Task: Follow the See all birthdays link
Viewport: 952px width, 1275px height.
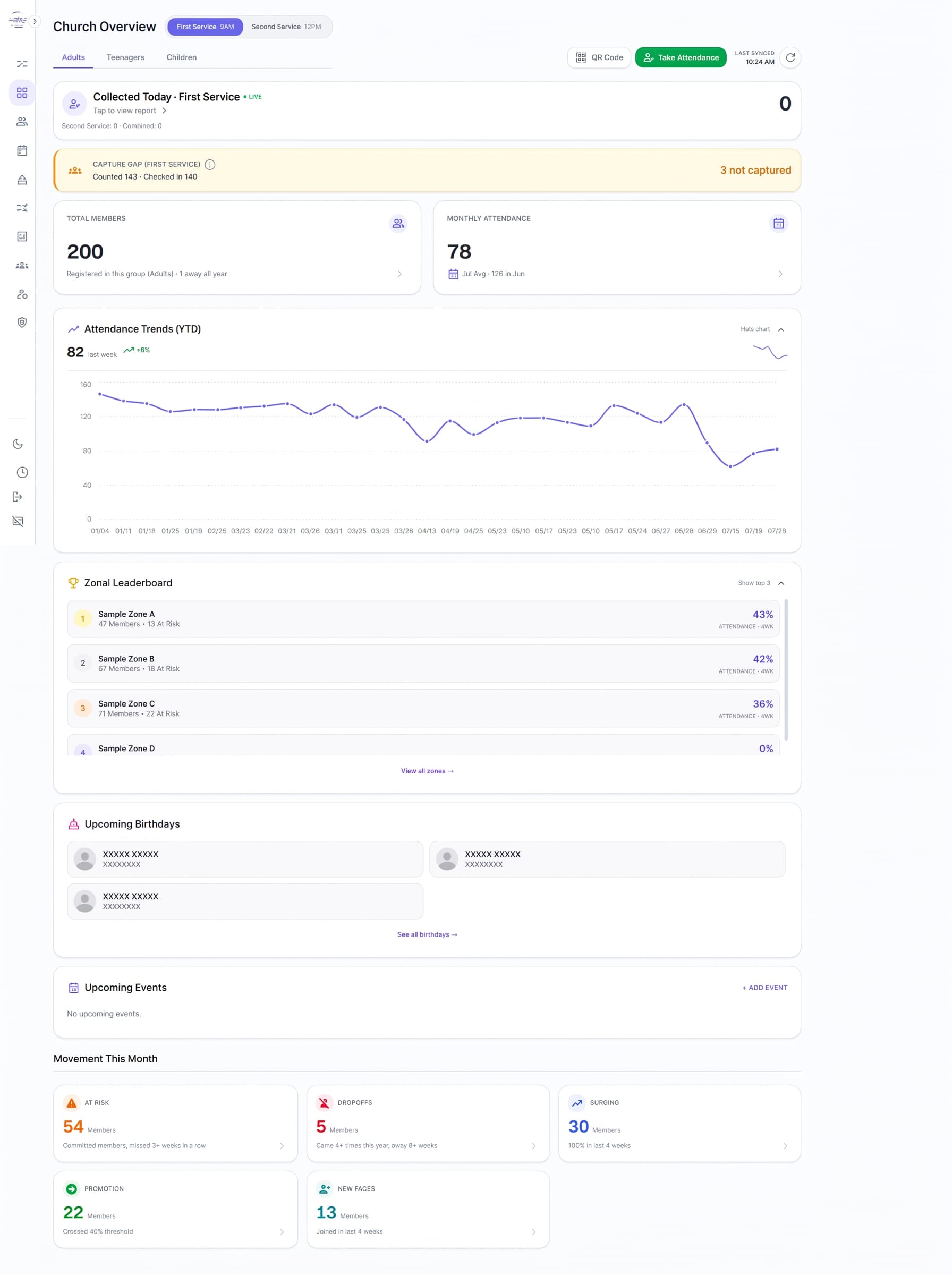Action: point(427,934)
